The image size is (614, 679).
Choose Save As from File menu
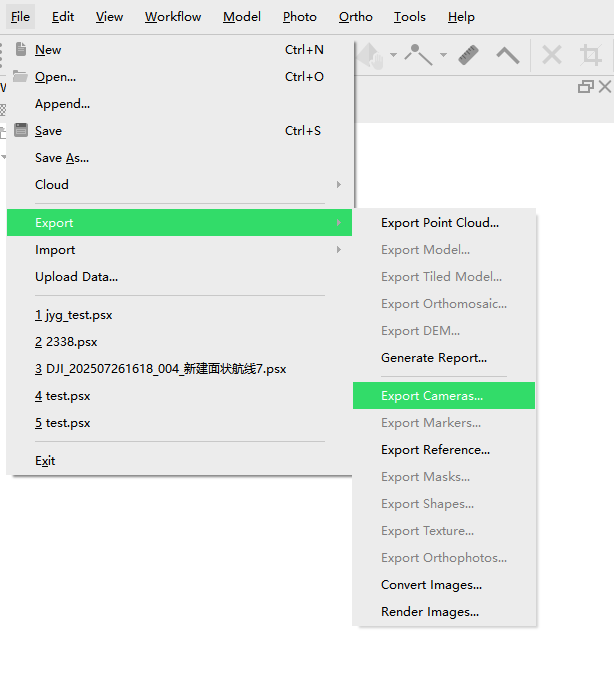tap(62, 158)
